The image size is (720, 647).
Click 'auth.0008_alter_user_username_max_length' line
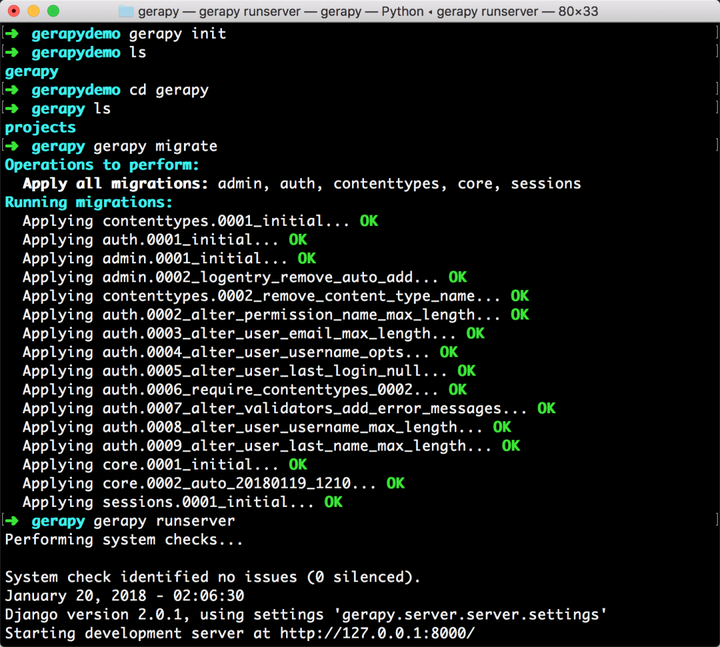click(x=267, y=427)
